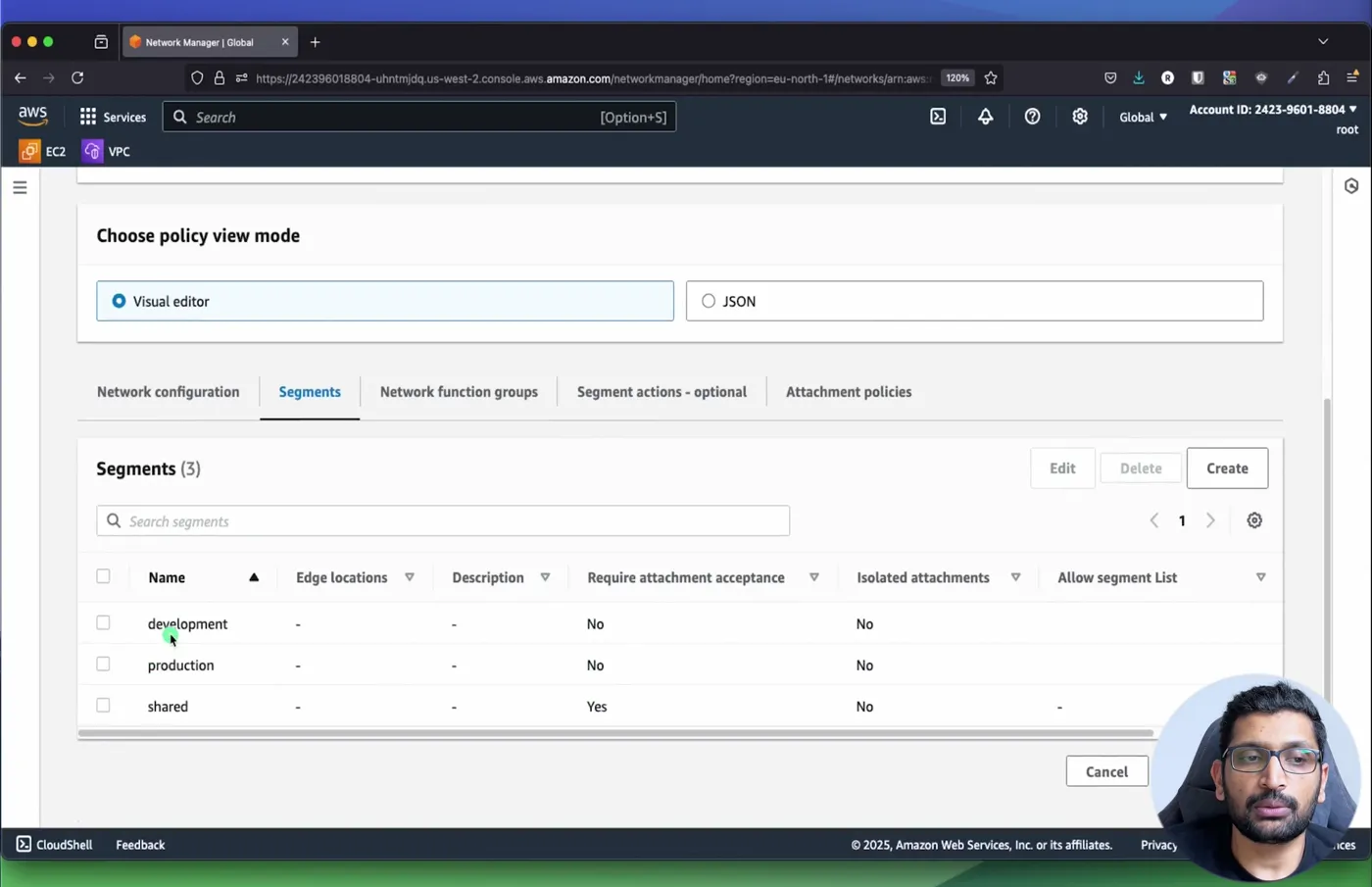Viewport: 1372px width, 887px height.
Task: Open the Global region dropdown
Action: [1143, 117]
